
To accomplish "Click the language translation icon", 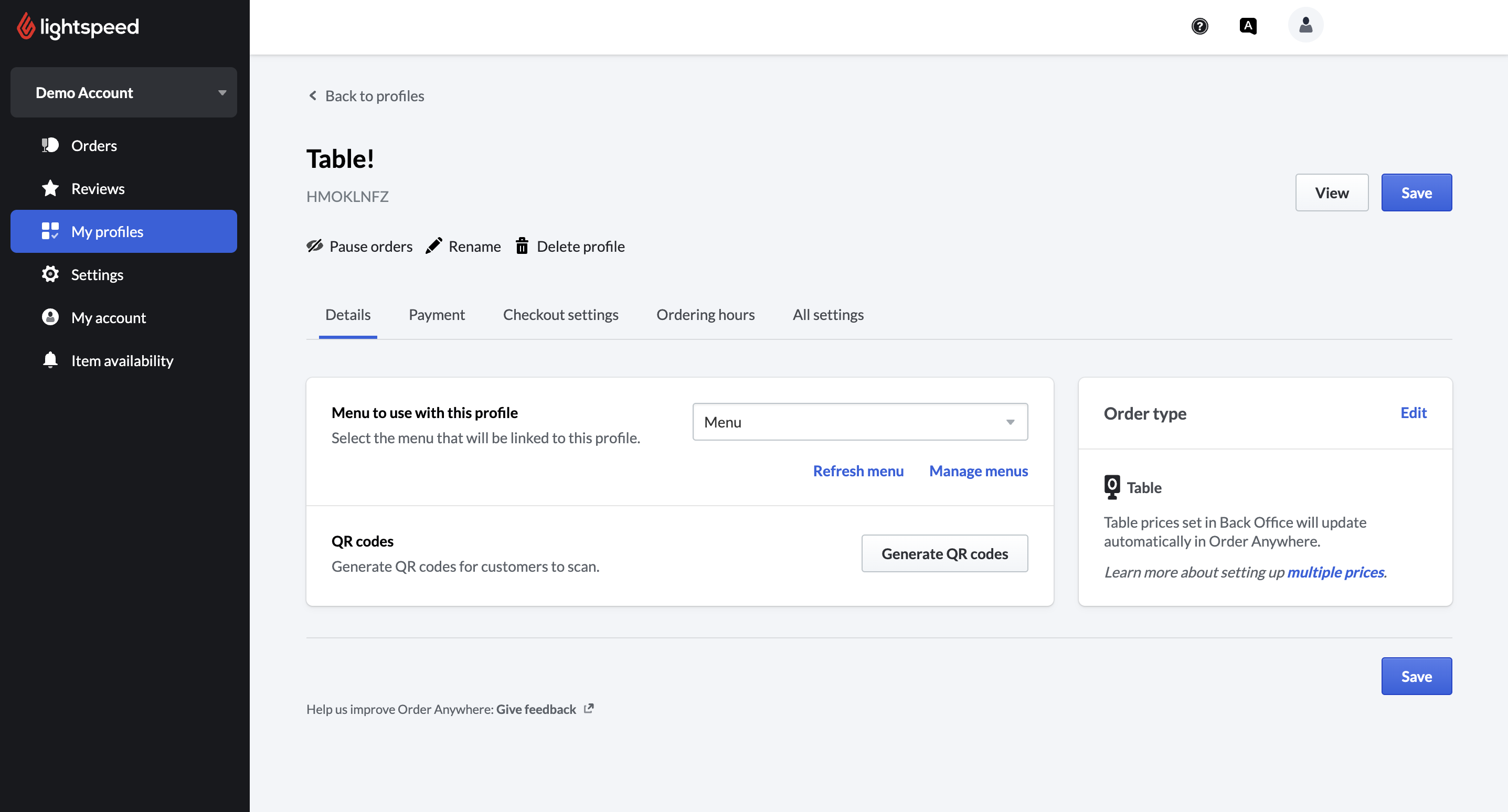I will (x=1248, y=26).
